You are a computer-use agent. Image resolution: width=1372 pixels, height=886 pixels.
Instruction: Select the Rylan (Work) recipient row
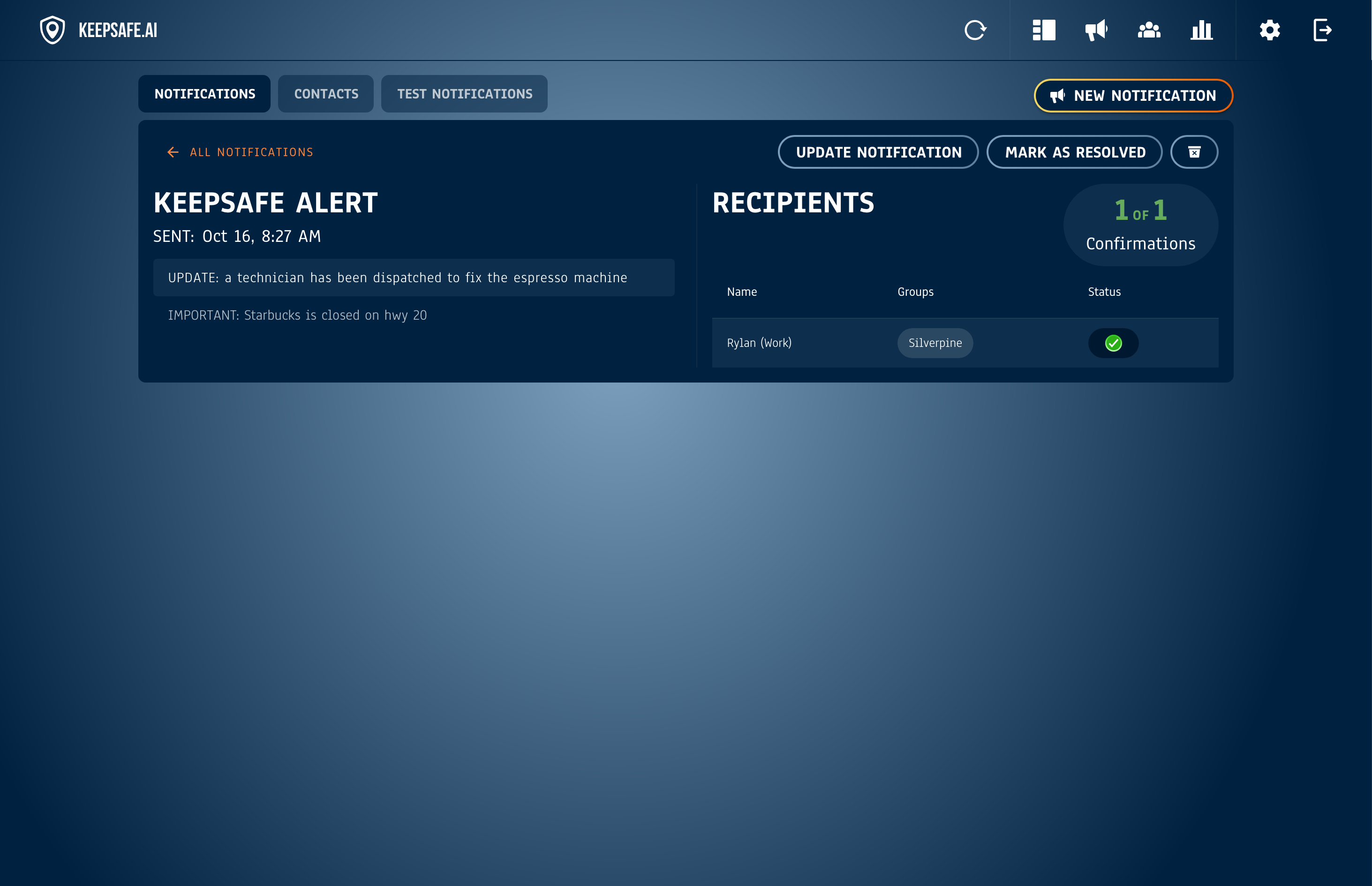759,344
